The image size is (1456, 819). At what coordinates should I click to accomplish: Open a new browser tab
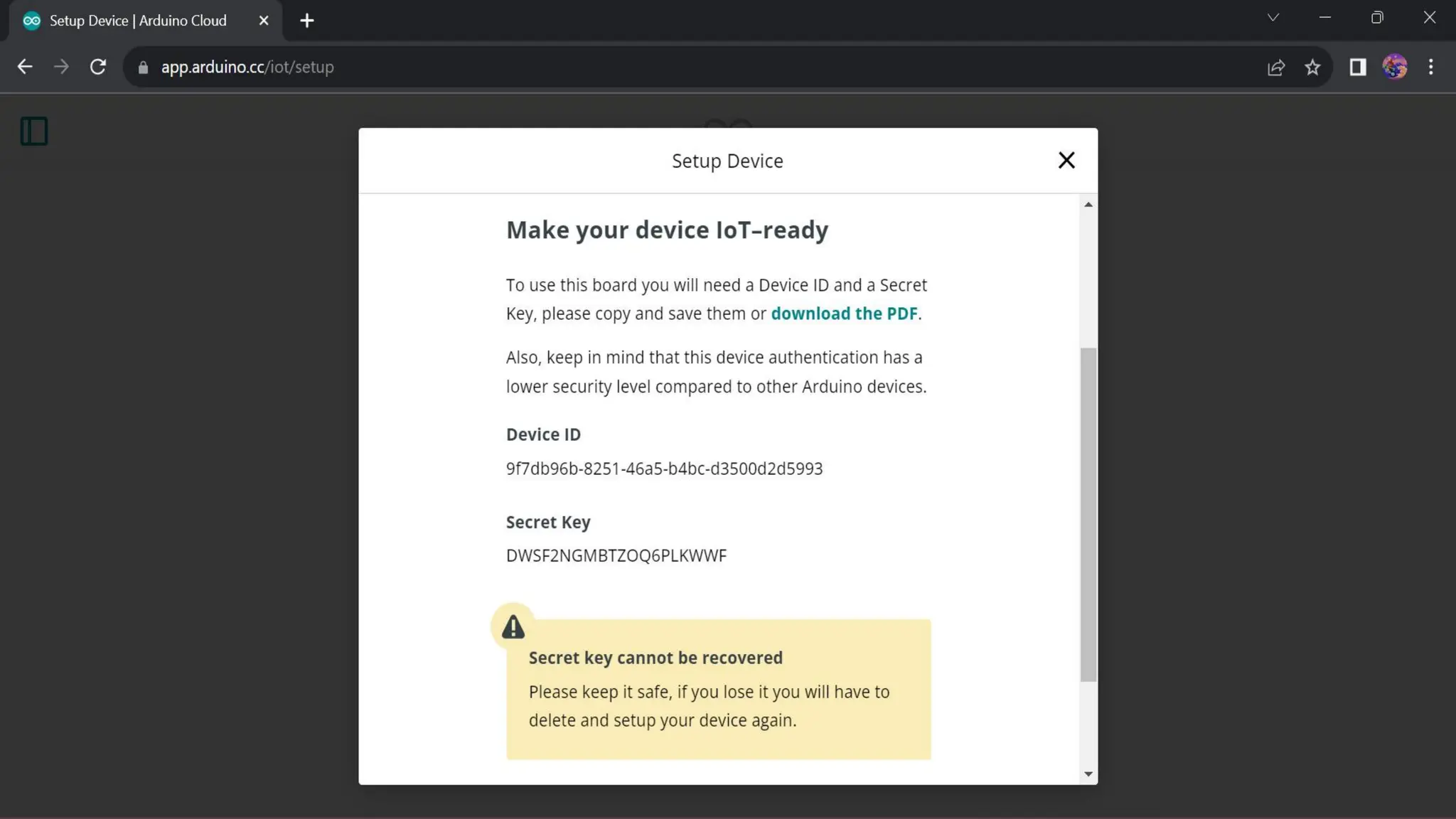pos(307,21)
